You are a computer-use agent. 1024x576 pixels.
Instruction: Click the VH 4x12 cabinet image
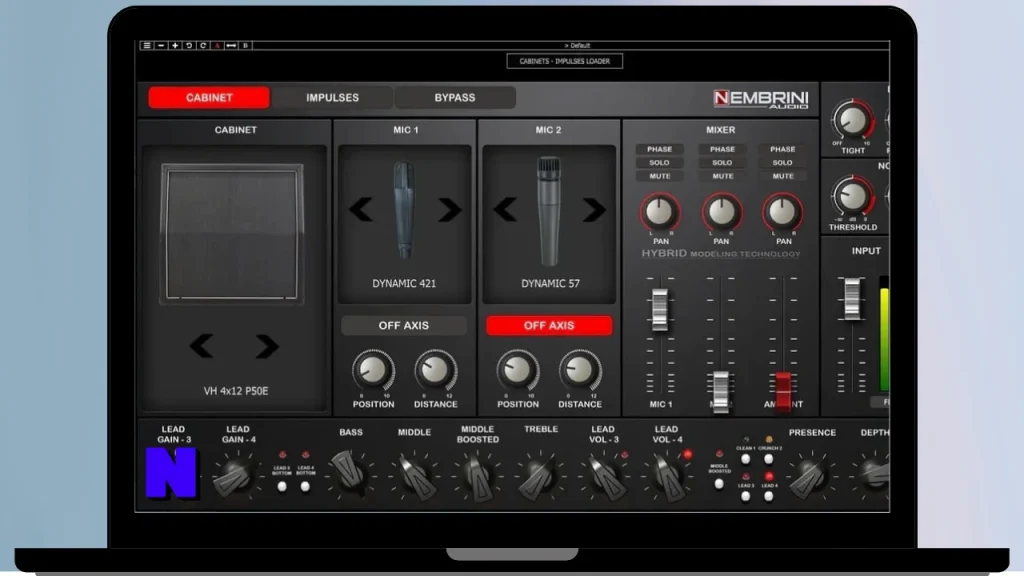[232, 232]
